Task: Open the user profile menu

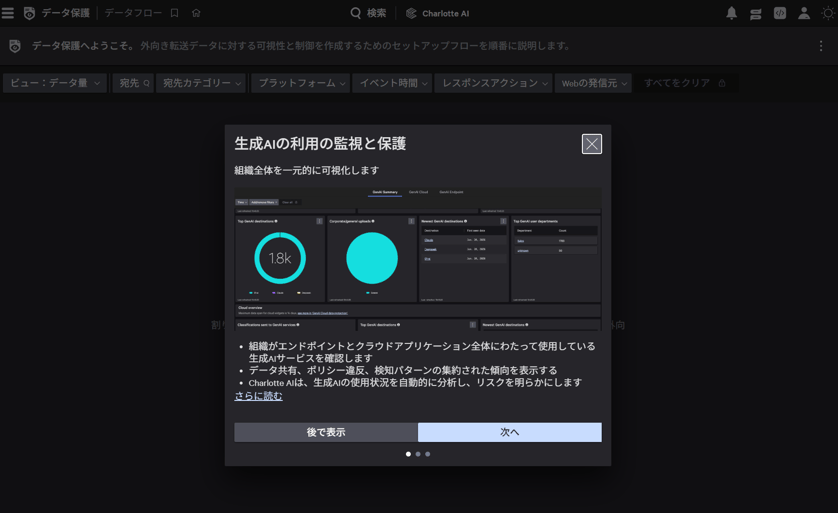Action: (x=804, y=13)
